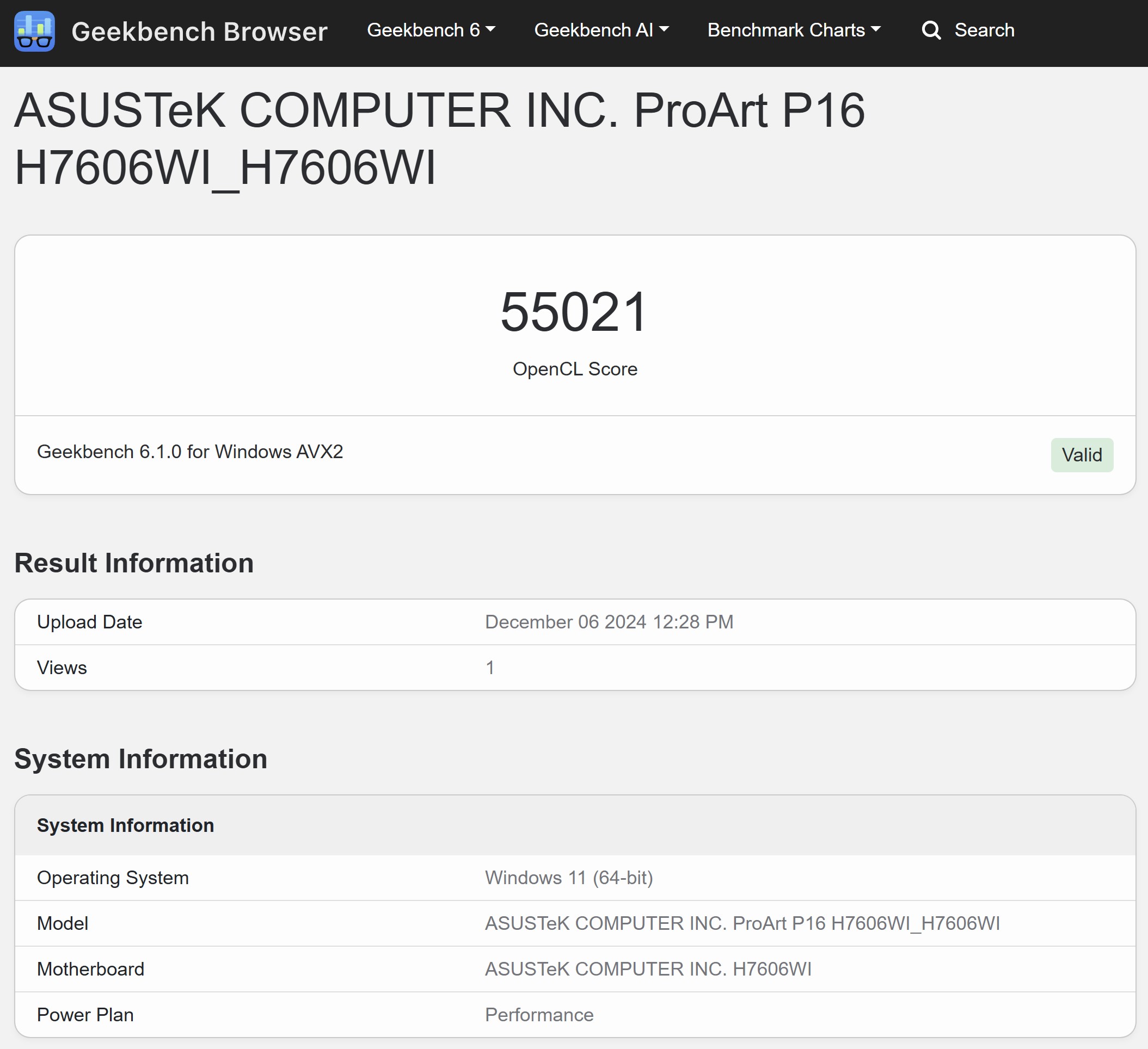The height and width of the screenshot is (1049, 1148).
Task: Select the Performance power plan value
Action: 539,1015
